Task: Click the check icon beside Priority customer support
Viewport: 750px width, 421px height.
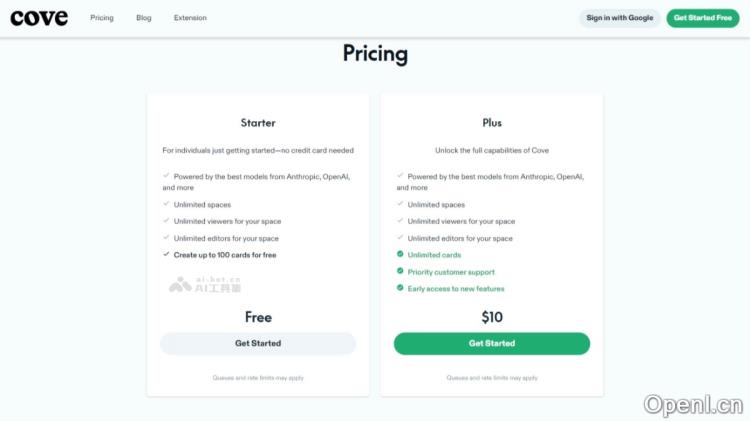Action: 400,272
